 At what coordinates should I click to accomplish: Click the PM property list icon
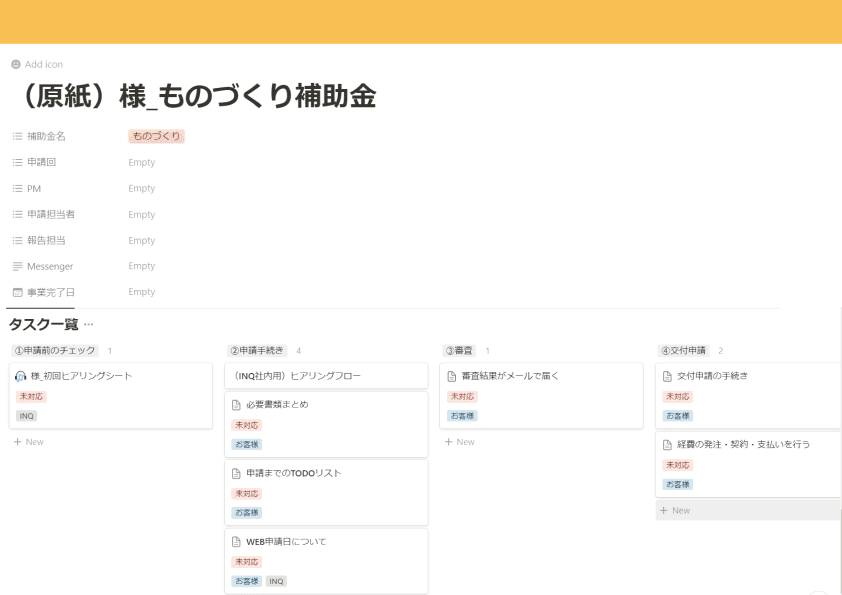click(17, 188)
